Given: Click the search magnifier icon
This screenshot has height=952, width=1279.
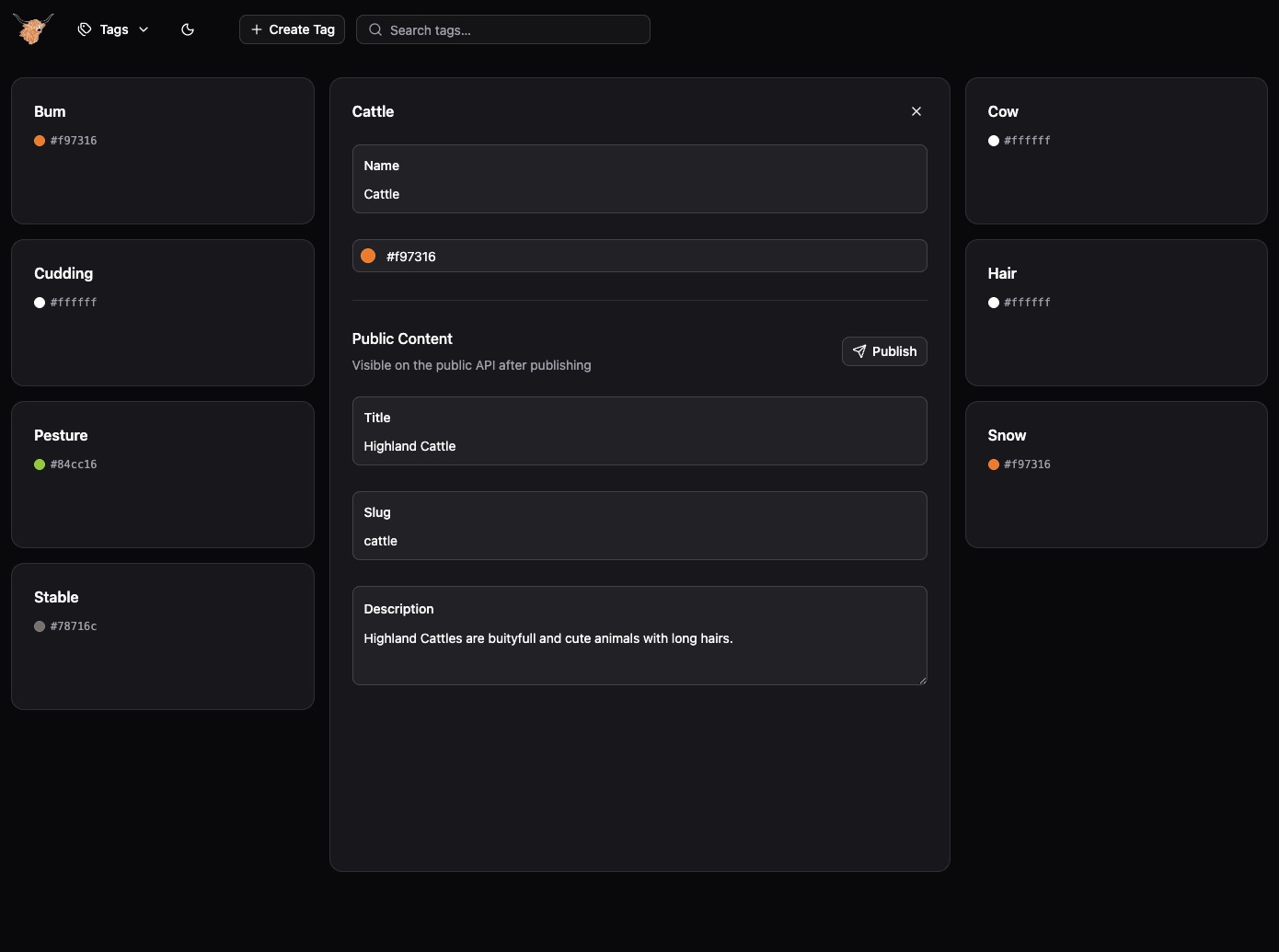Looking at the screenshot, I should 374,29.
